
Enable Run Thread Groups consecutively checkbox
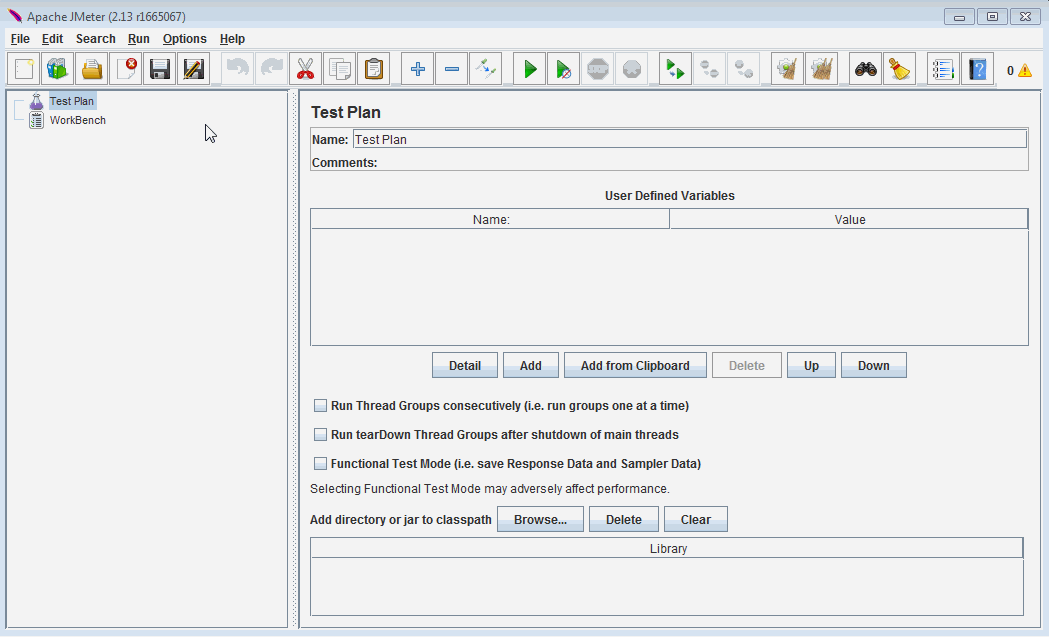pos(320,405)
